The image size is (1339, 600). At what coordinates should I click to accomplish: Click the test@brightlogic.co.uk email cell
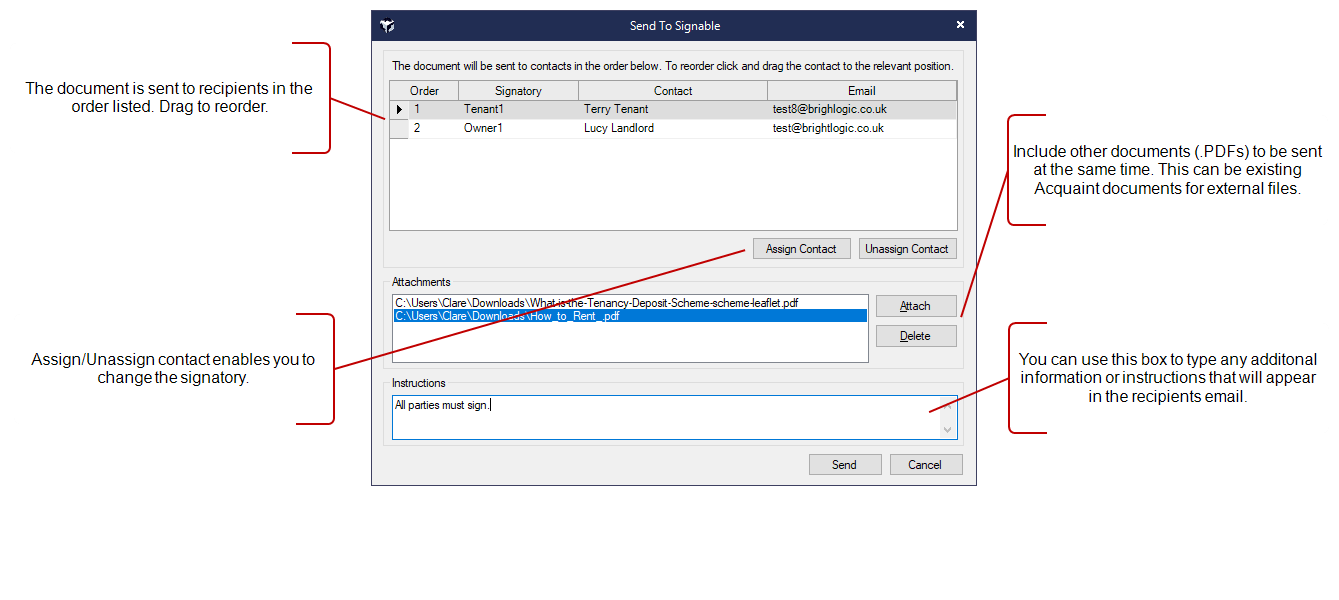coord(829,129)
